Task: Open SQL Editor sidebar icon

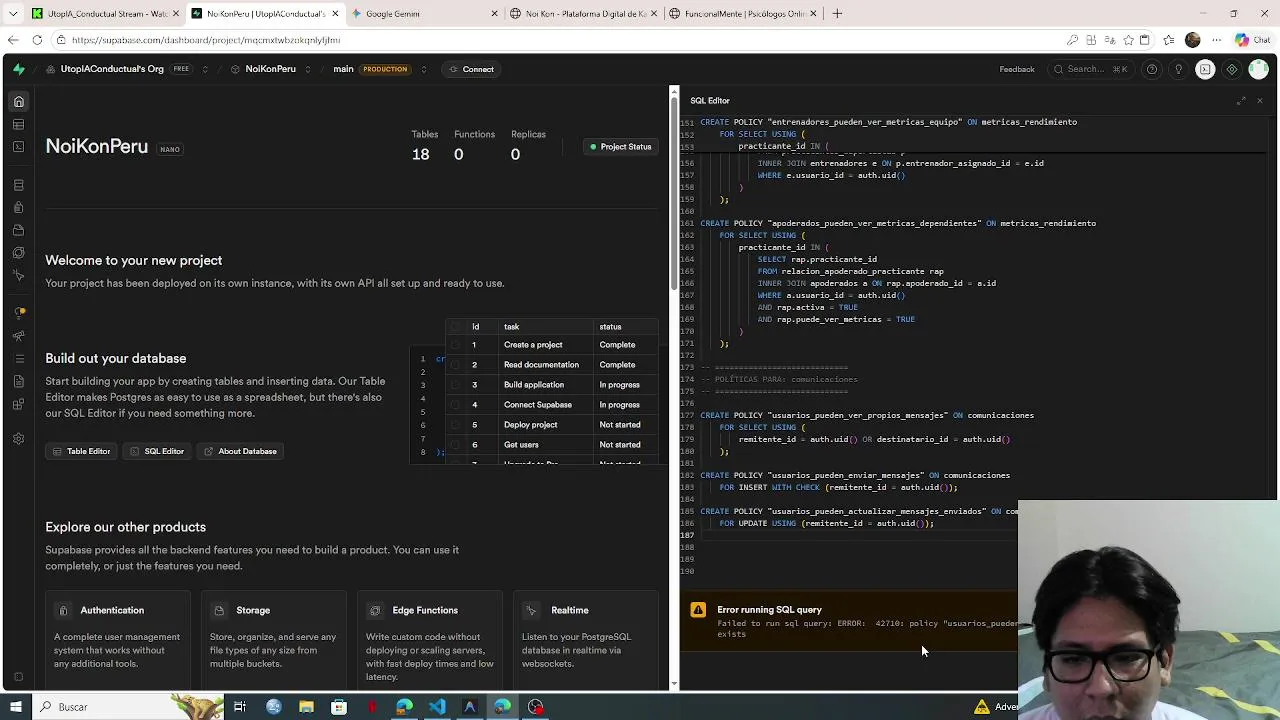Action: (x=18, y=146)
